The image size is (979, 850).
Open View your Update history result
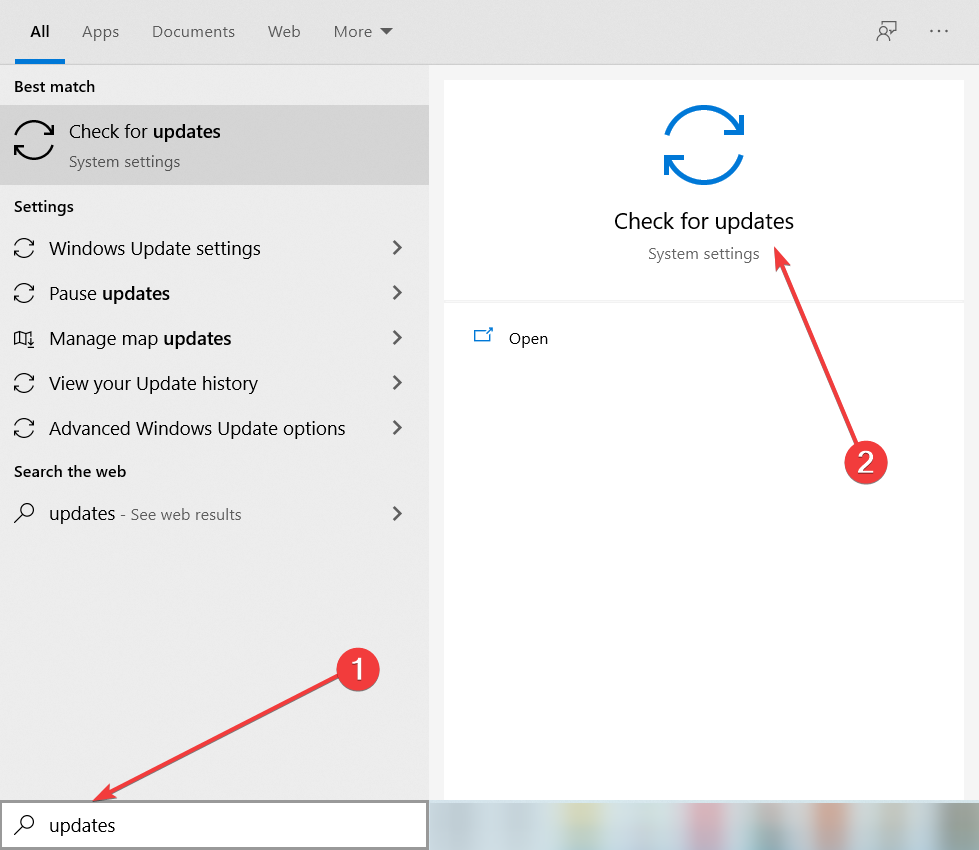[x=214, y=383]
